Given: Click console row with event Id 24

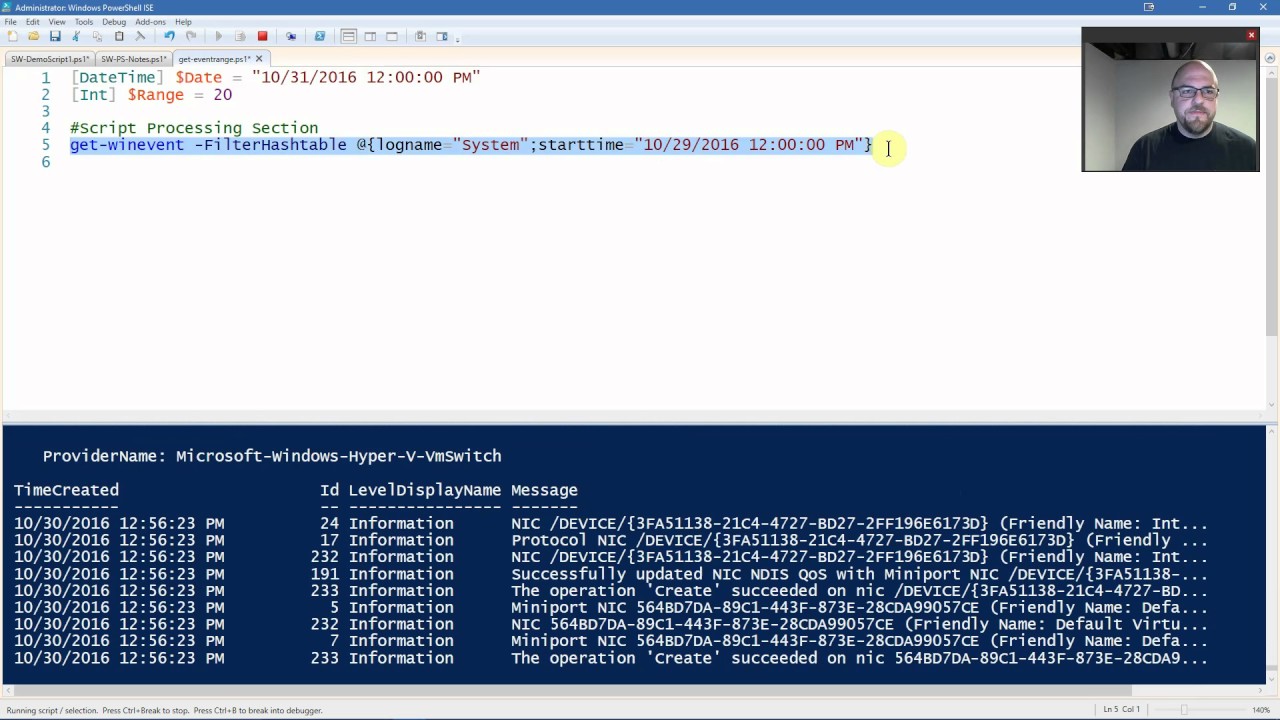Looking at the screenshot, I should coord(611,524).
